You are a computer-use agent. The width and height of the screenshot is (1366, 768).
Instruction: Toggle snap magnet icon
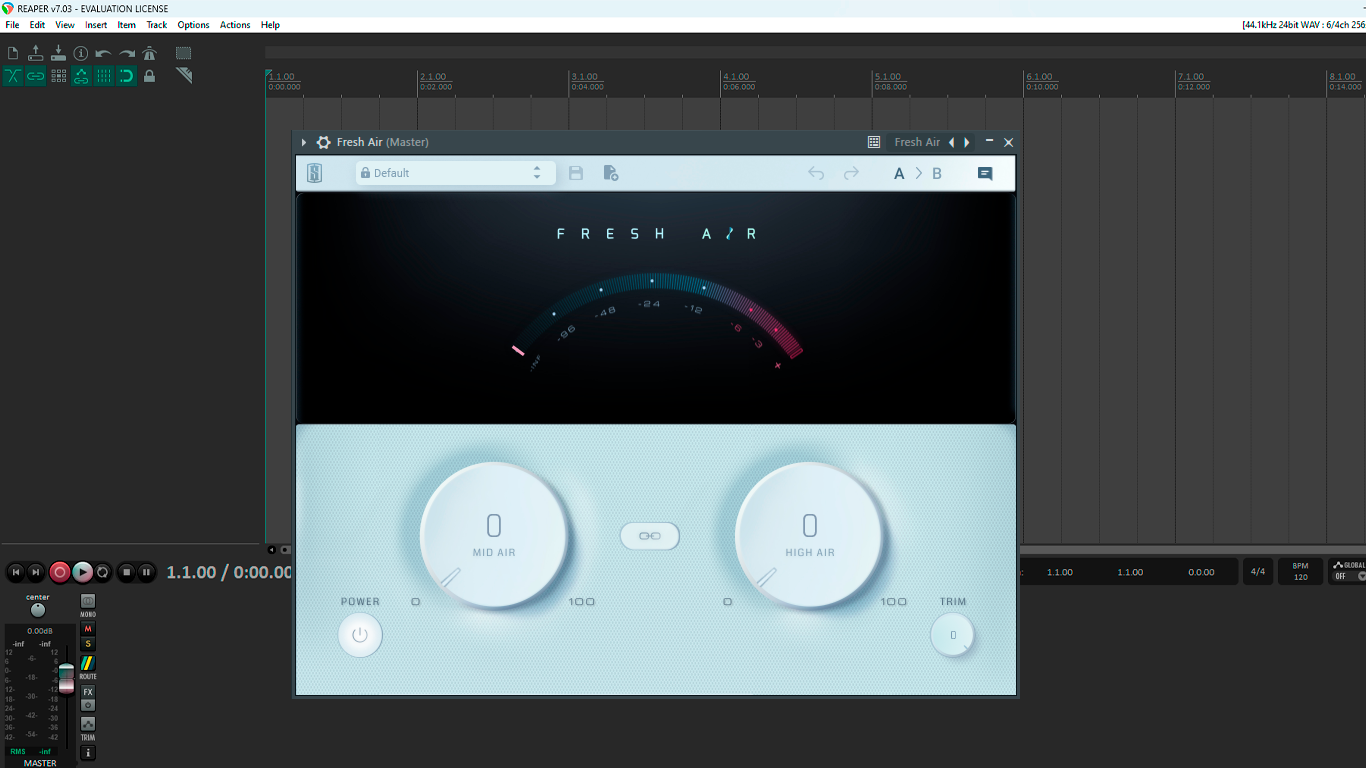[x=127, y=76]
